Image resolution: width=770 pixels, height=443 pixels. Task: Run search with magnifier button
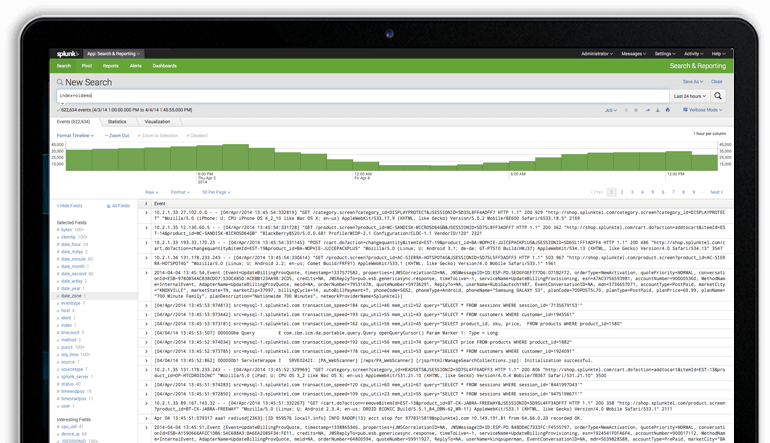click(x=718, y=96)
